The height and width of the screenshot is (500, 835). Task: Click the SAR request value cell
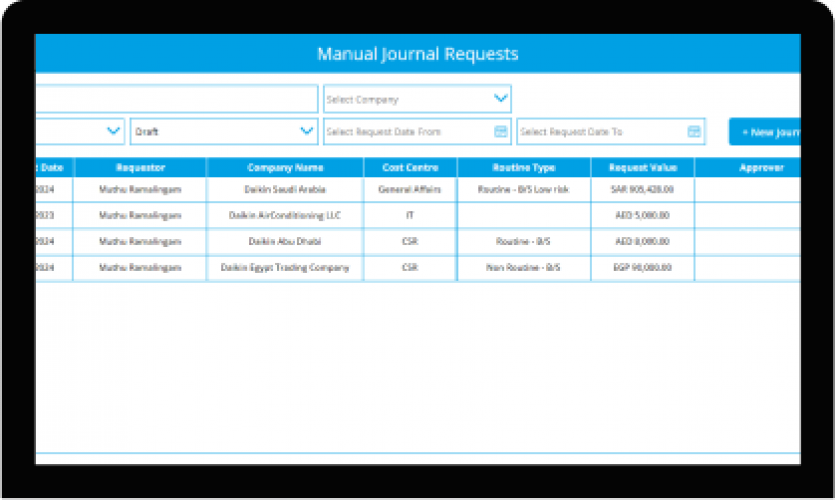(643, 189)
